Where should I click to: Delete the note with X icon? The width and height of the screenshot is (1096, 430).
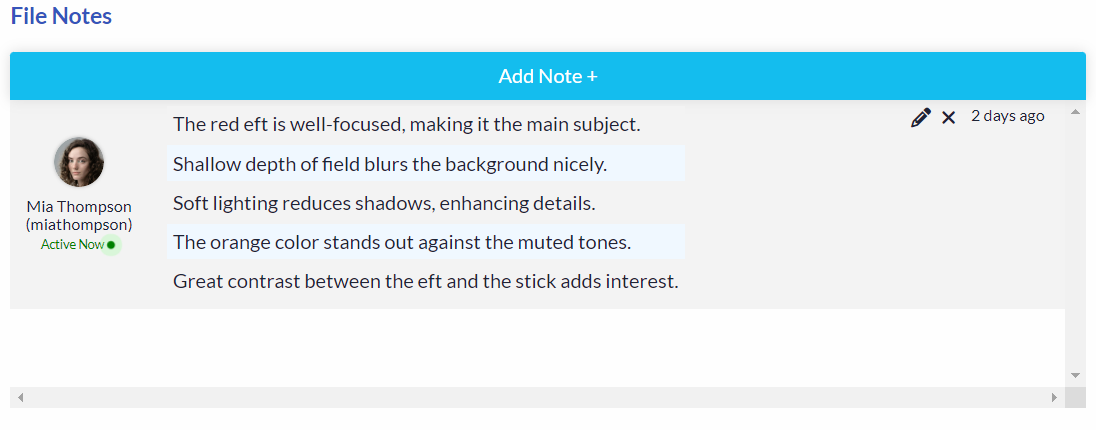click(x=948, y=117)
